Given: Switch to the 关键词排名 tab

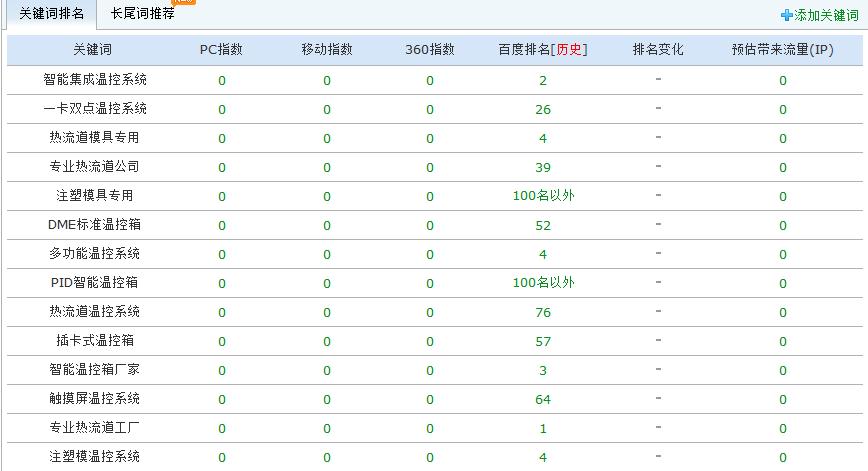Looking at the screenshot, I should tap(51, 13).
